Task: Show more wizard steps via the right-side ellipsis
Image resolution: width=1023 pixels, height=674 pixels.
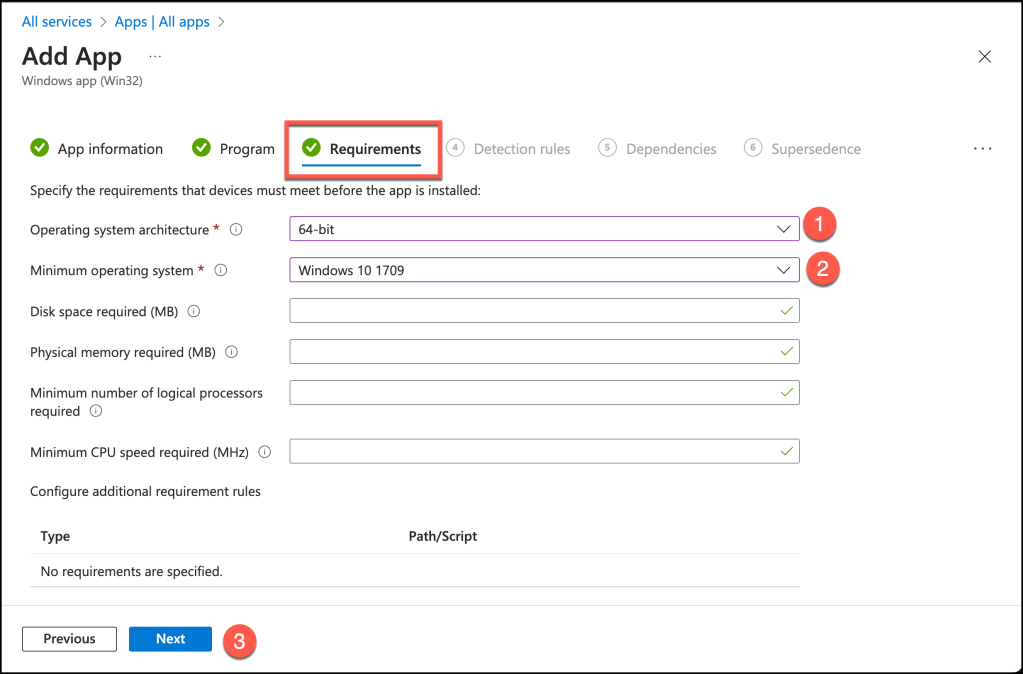Action: (982, 149)
